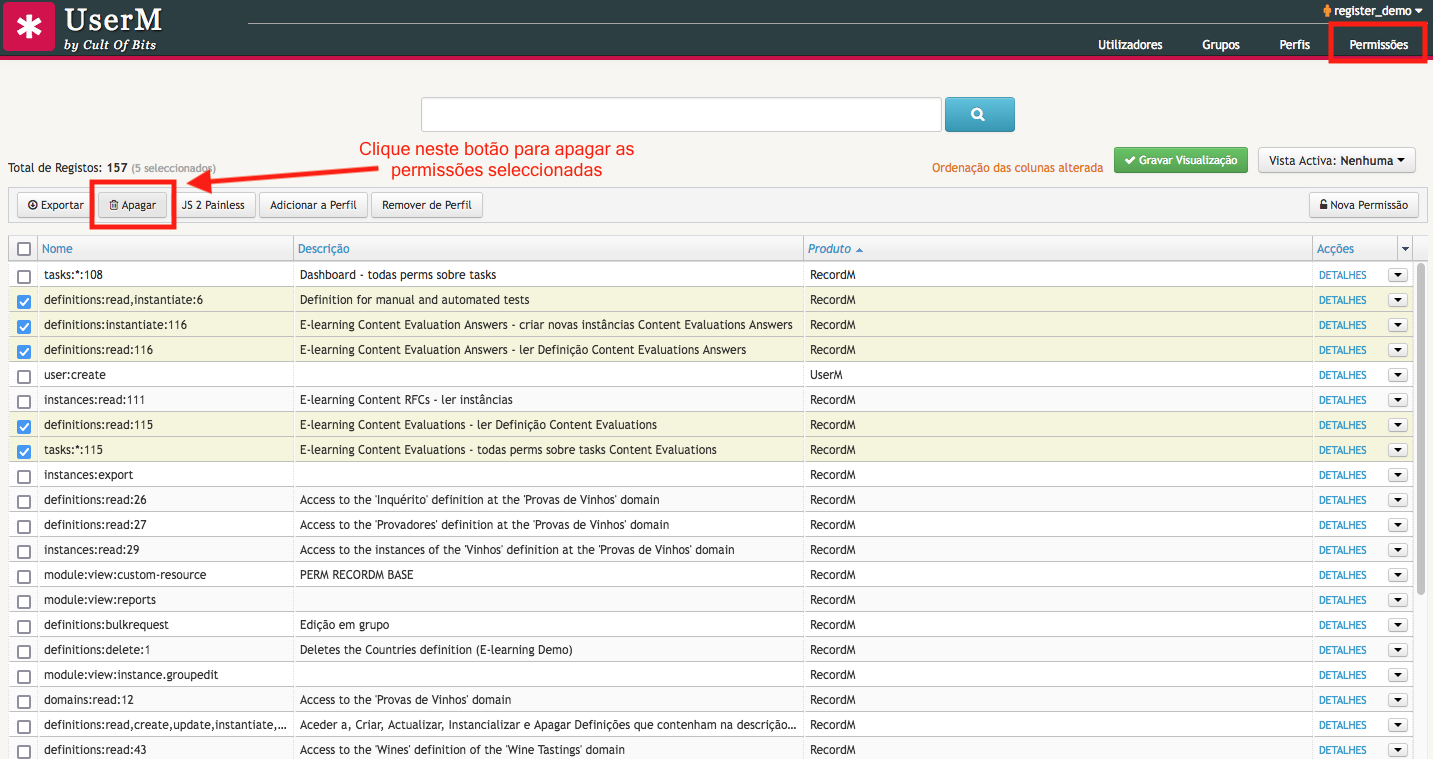Uncheck definitions:instantiate:116 checkbox

[24, 326]
